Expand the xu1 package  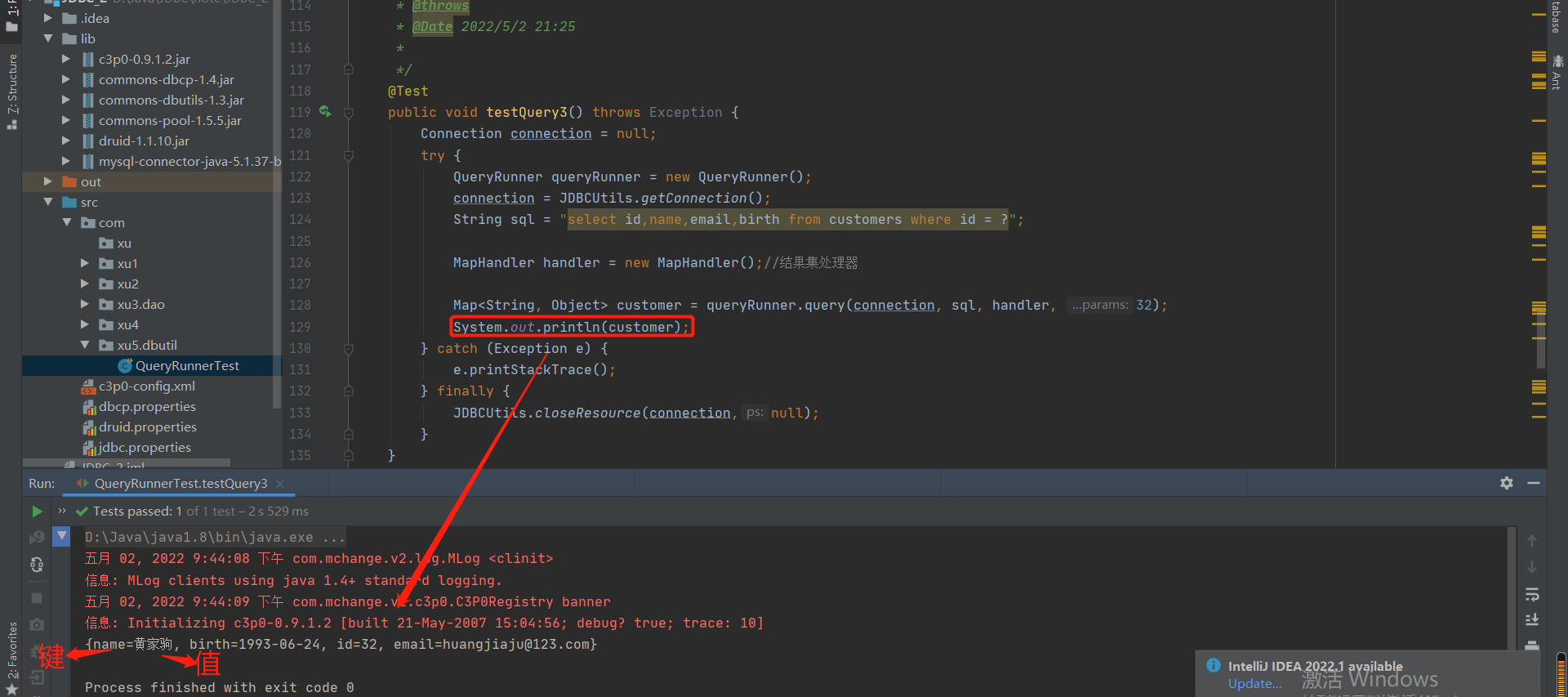tap(84, 263)
